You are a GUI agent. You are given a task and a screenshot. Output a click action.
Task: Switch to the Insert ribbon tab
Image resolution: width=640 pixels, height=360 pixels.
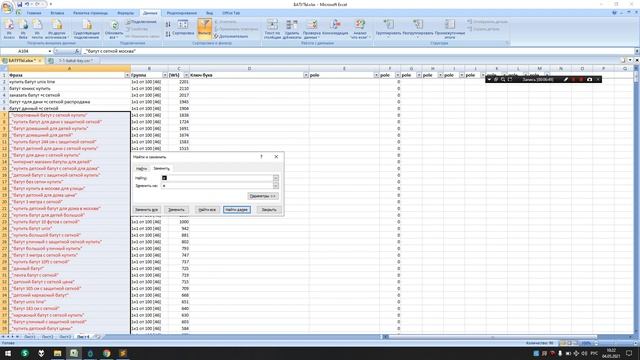tap(57, 13)
